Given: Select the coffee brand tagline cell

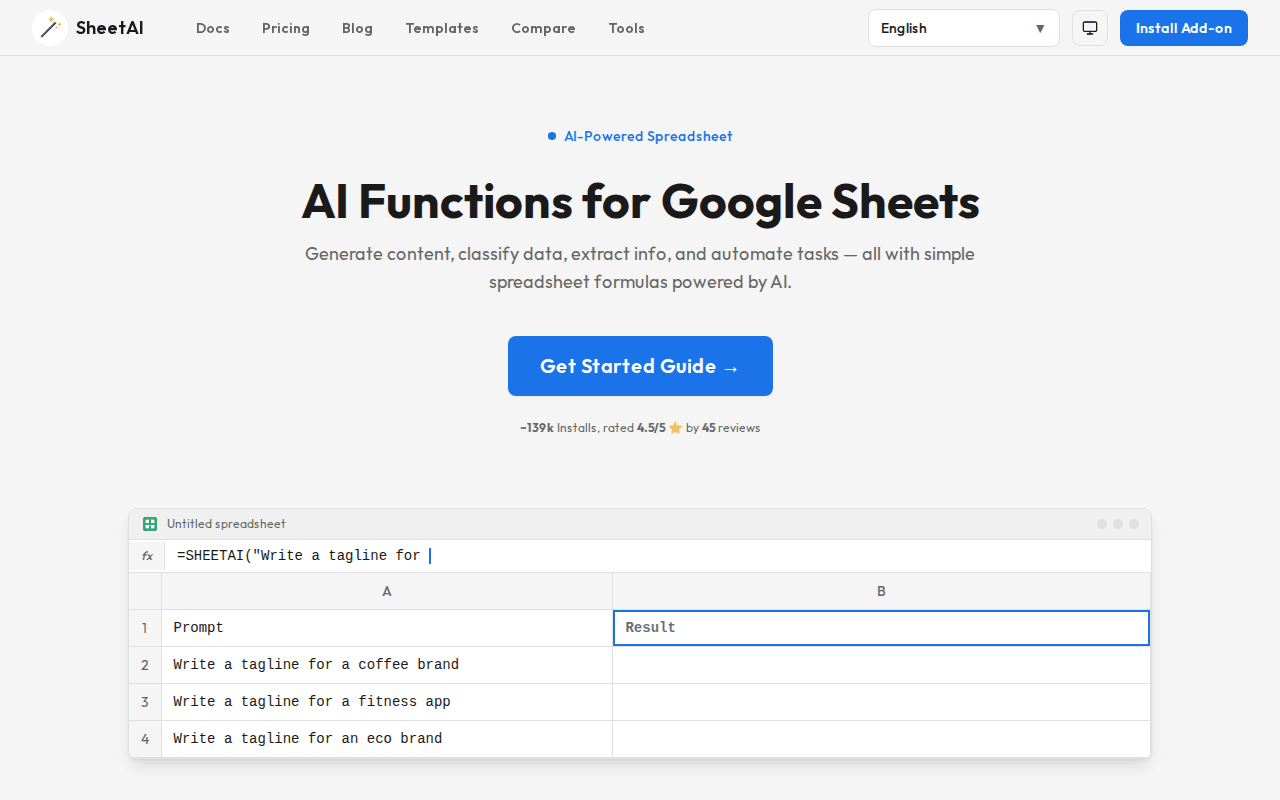Looking at the screenshot, I should pos(387,665).
